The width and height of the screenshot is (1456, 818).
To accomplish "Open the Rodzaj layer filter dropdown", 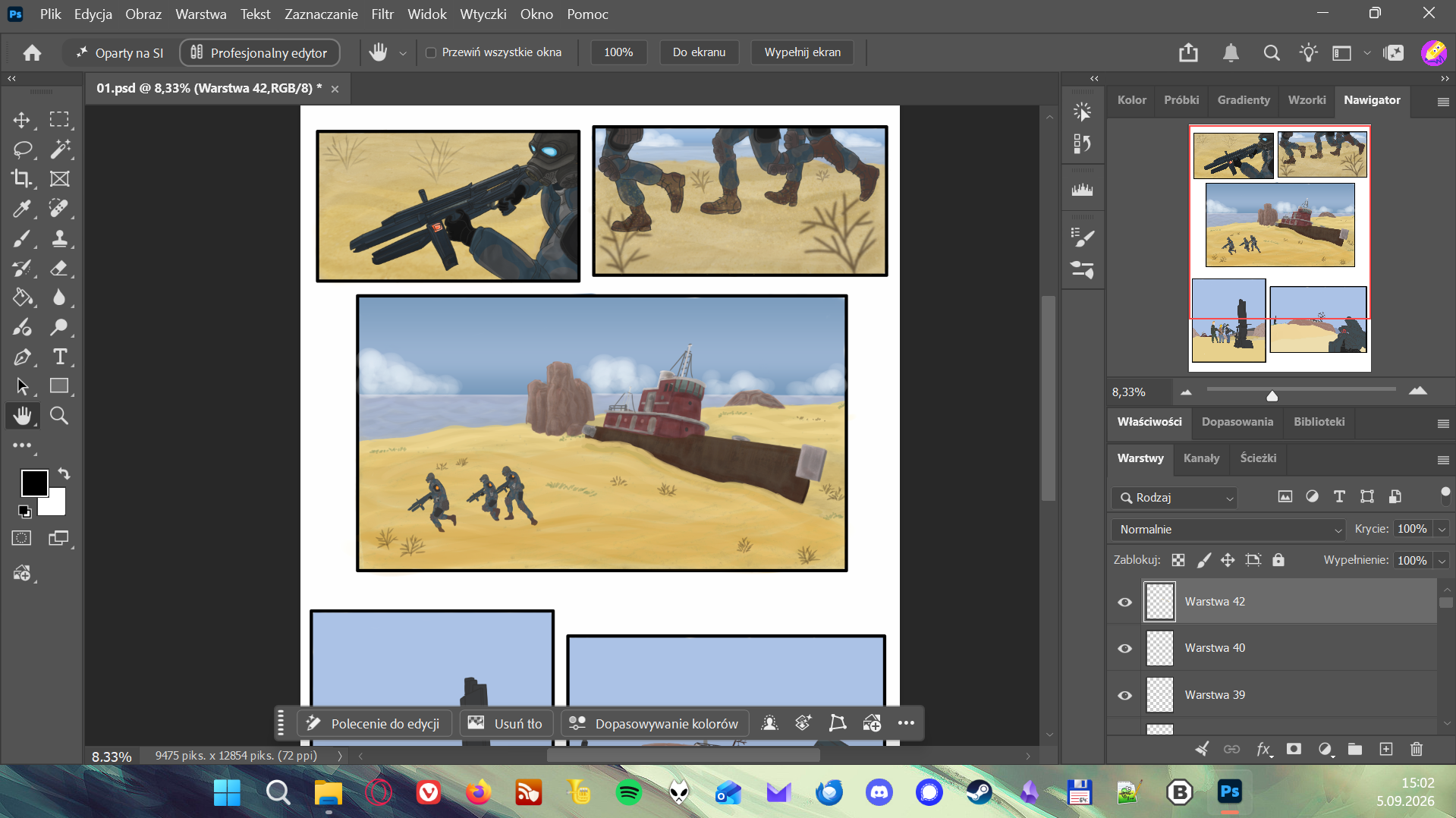I will click(x=1175, y=498).
